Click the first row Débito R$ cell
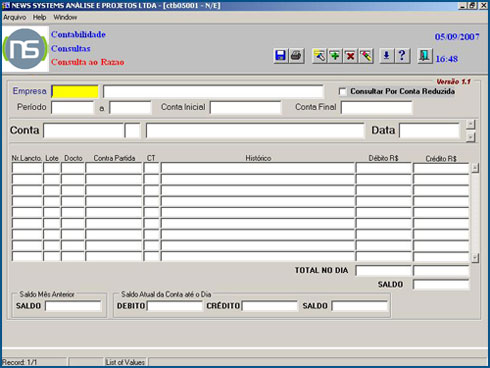Image resolution: width=490 pixels, height=368 pixels. coord(384,168)
